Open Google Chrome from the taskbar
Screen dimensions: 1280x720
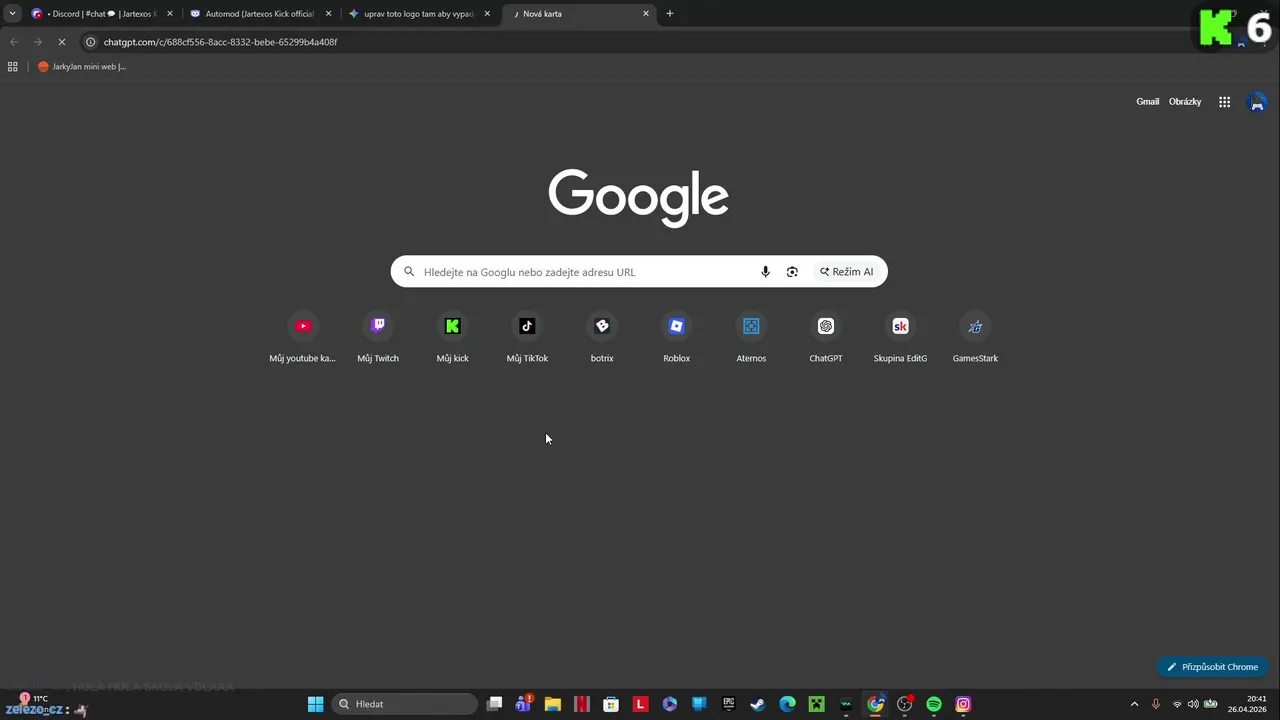pyautogui.click(x=875, y=704)
